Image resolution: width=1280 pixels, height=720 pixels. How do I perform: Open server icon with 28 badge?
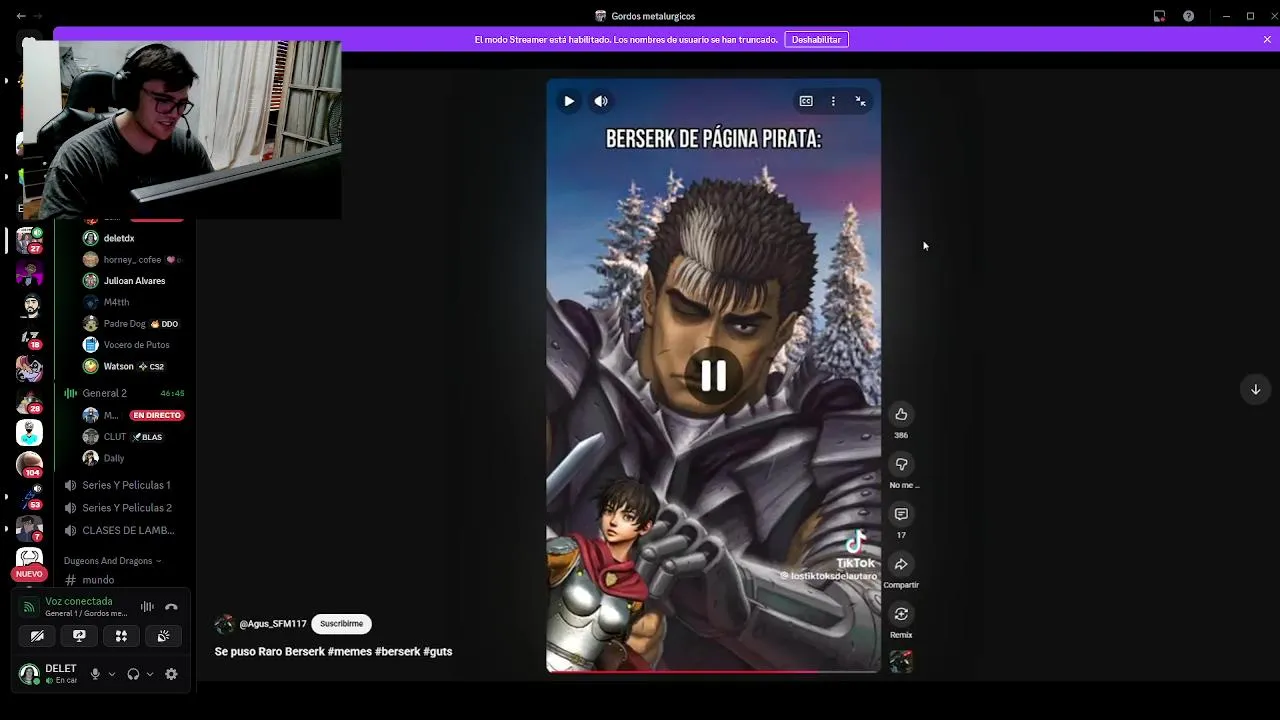click(29, 401)
